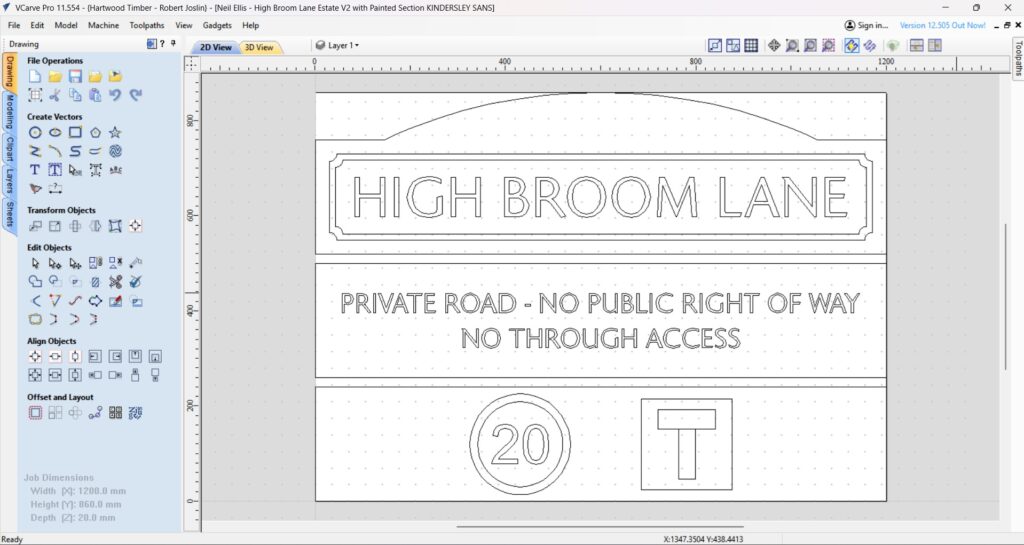Viewport: 1024px width, 545px height.
Task: Open the Toolpaths menu
Action: tap(147, 25)
